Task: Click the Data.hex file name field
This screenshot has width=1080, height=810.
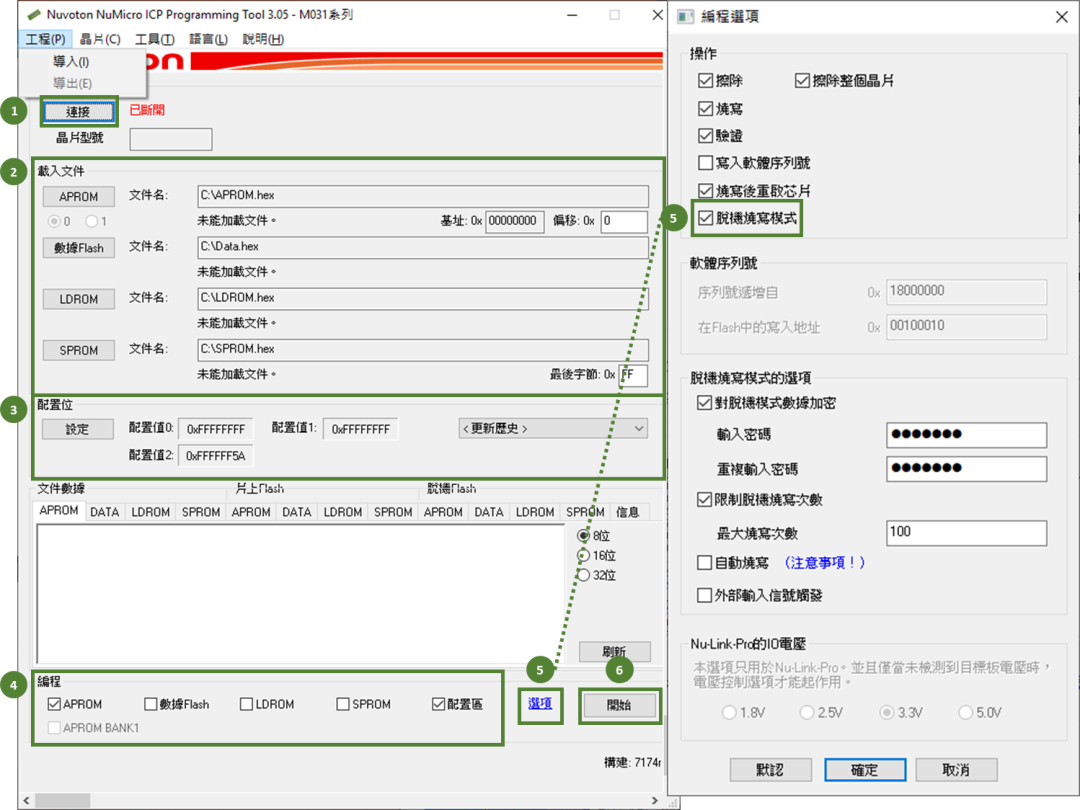Action: click(x=422, y=247)
